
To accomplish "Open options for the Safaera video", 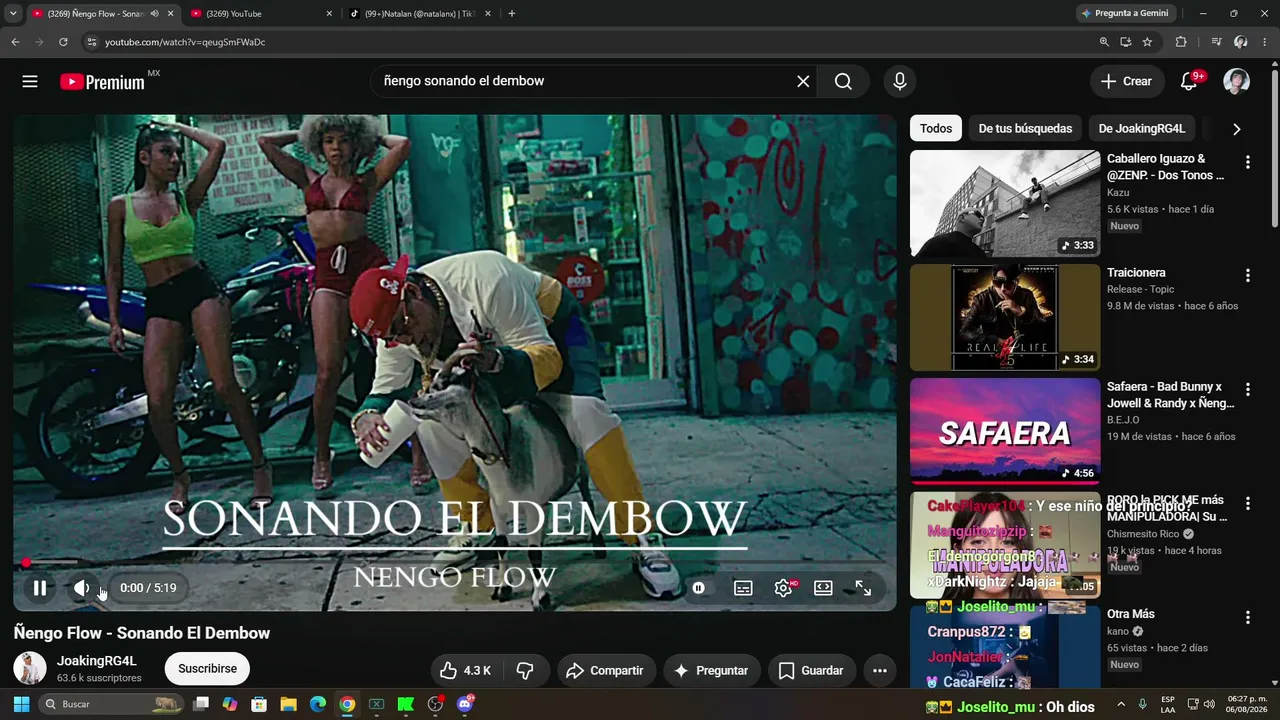I will [1247, 390].
